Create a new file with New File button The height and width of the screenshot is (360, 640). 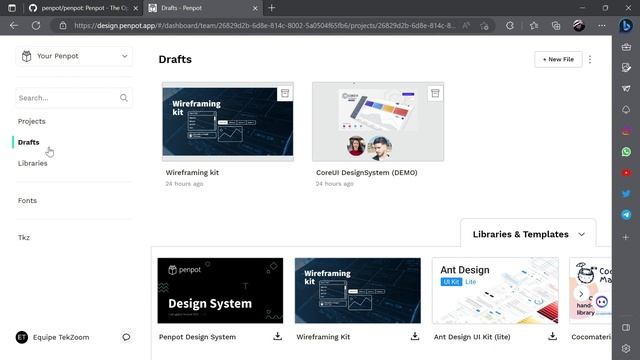pos(558,59)
